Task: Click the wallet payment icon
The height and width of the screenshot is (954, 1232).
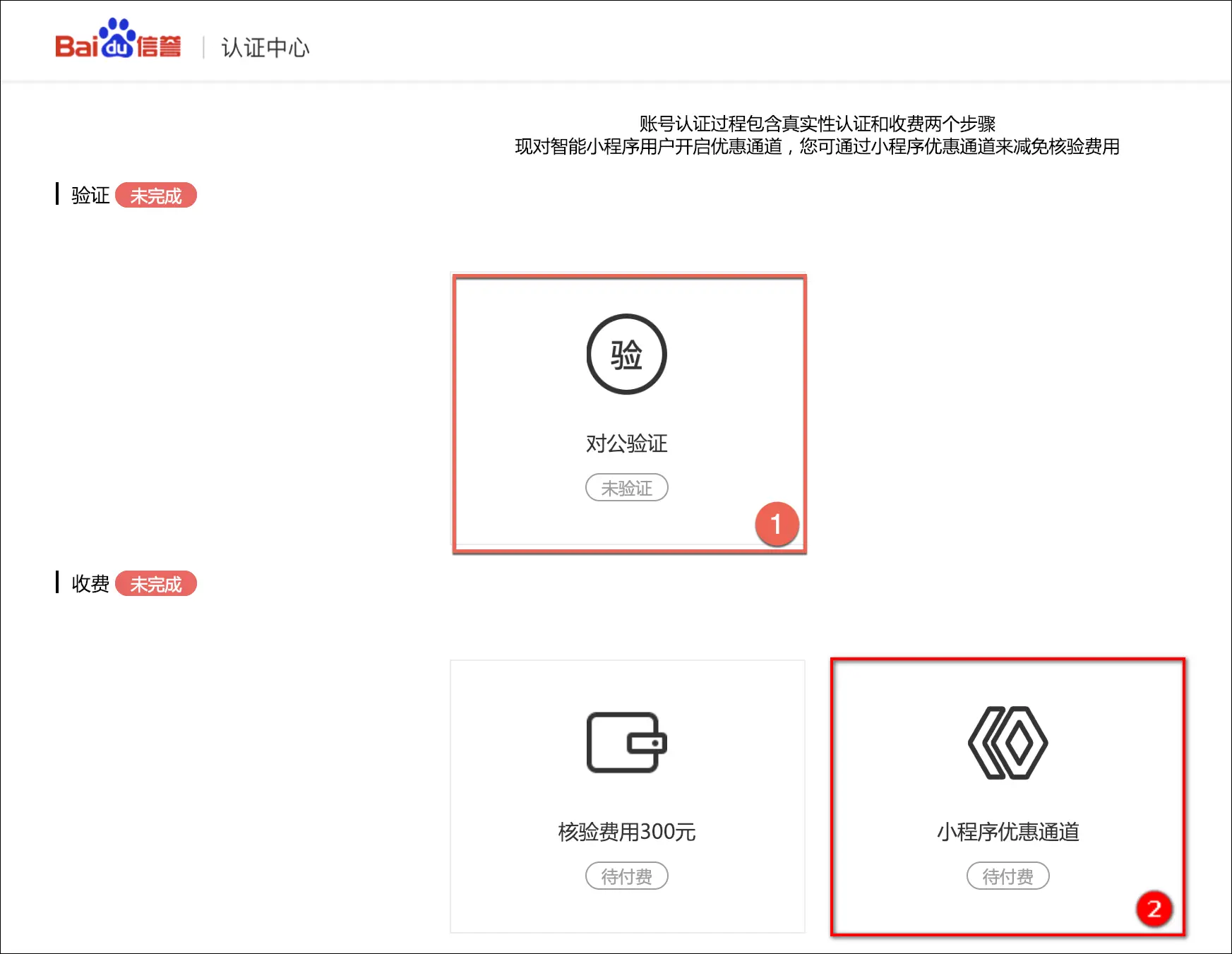Action: coord(626,742)
